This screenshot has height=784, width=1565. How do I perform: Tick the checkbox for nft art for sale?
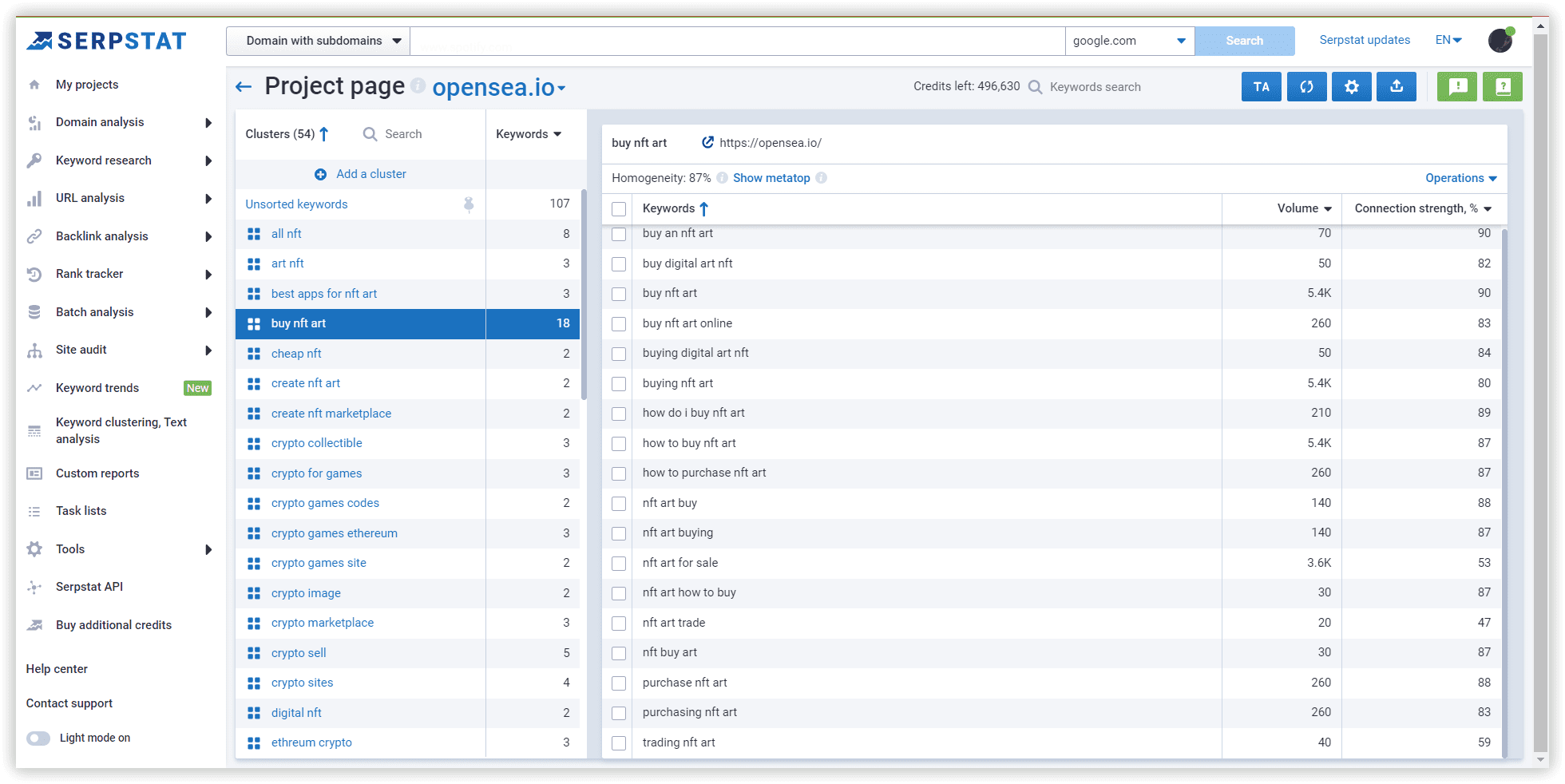point(619,563)
